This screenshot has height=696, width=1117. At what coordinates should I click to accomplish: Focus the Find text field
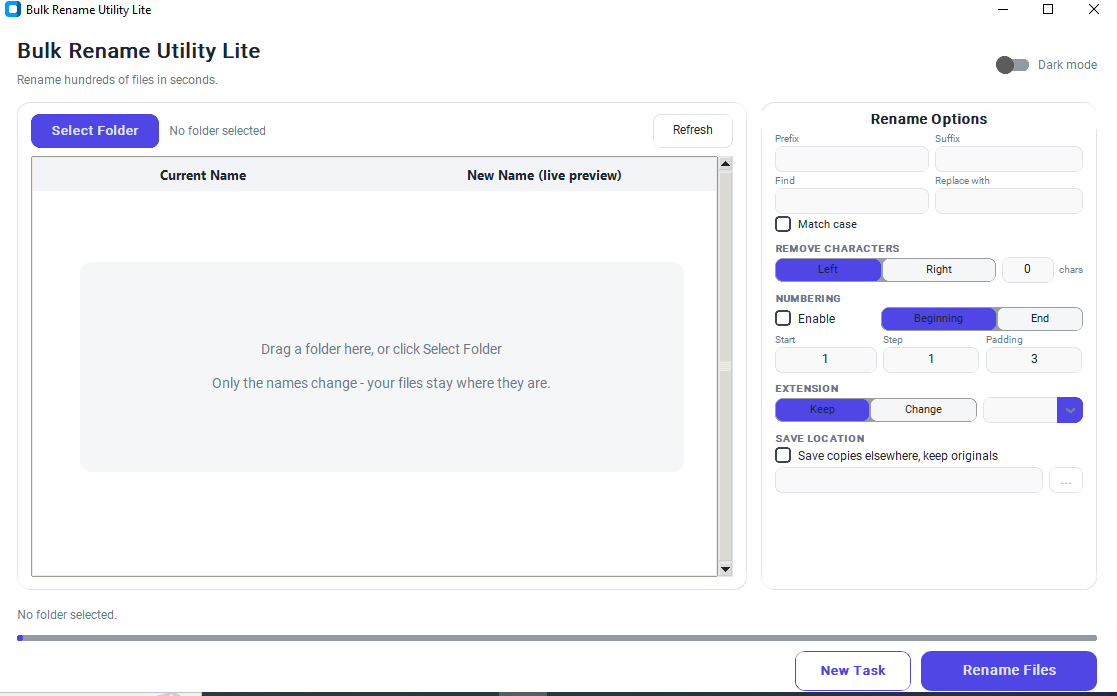click(x=851, y=201)
